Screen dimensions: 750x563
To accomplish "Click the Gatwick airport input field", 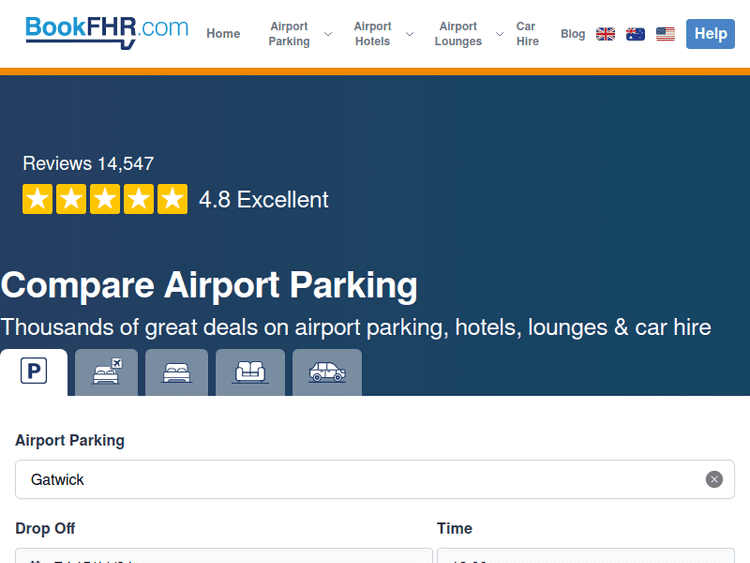I will 360,479.
